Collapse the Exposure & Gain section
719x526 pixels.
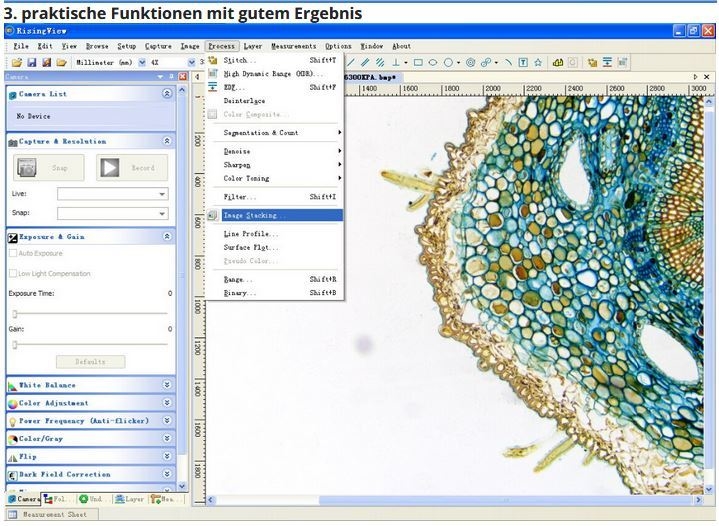(x=167, y=237)
